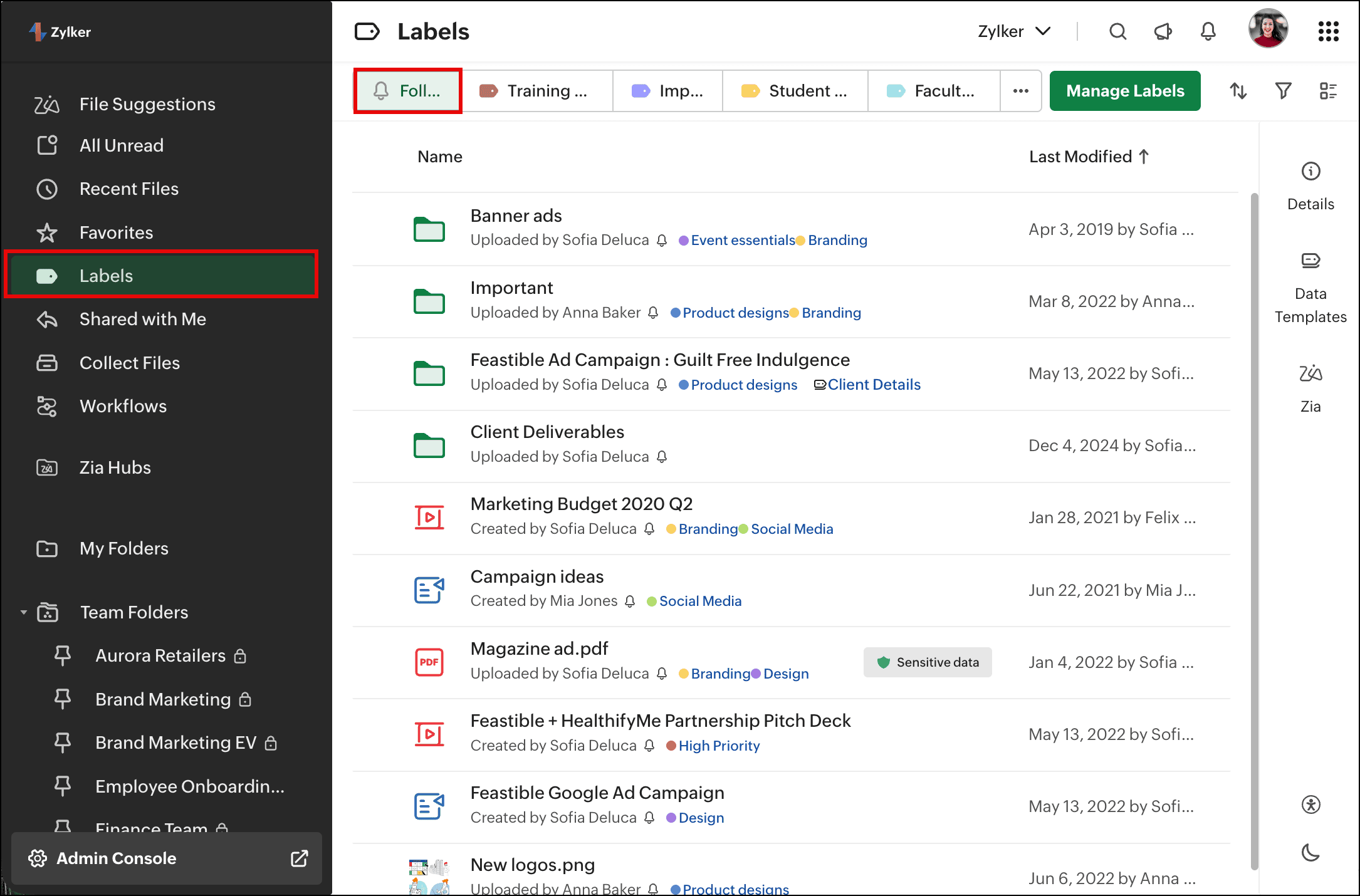The width and height of the screenshot is (1360, 896).
Task: Click the sort arrows icon
Action: pos(1238,91)
